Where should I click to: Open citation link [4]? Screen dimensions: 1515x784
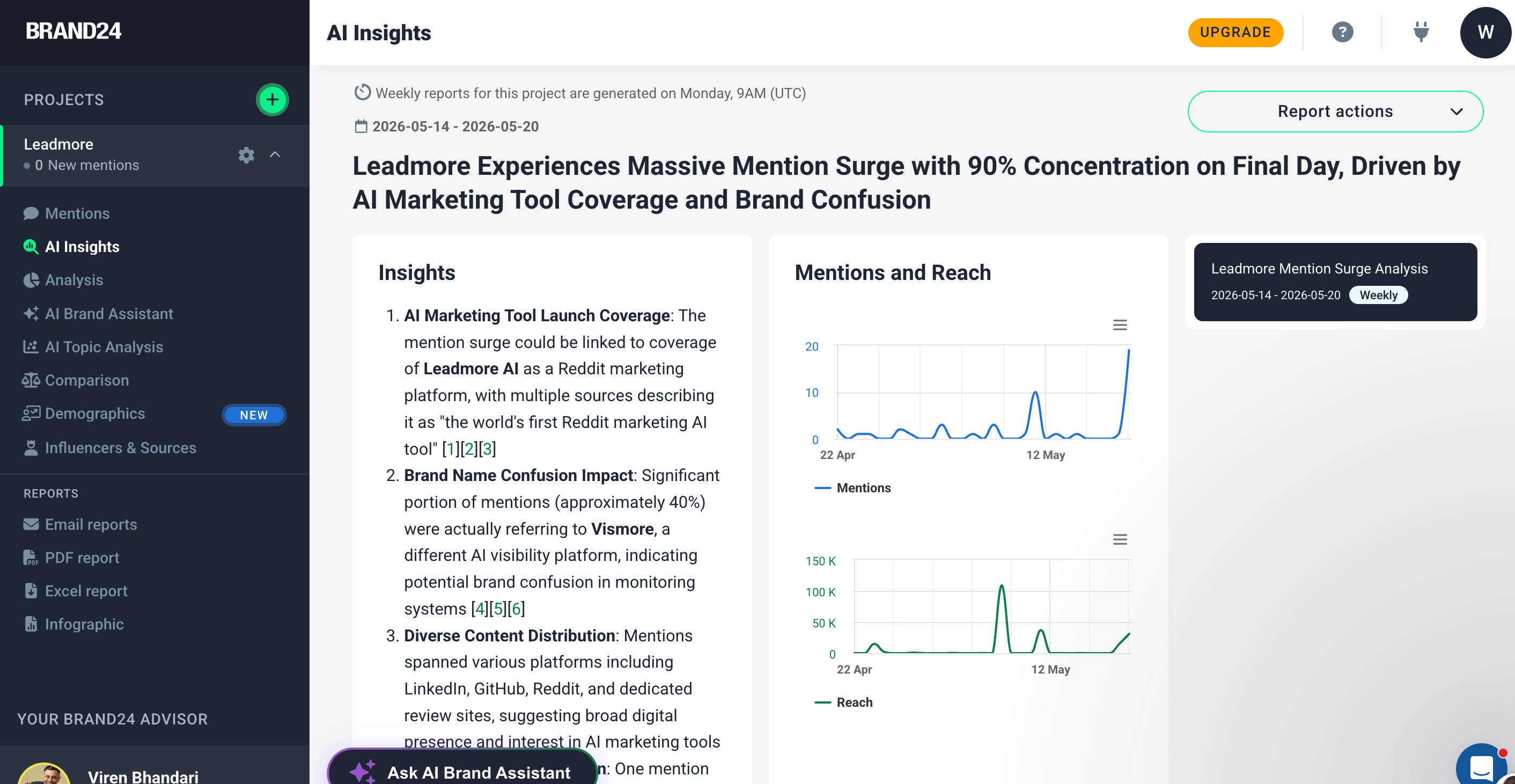[480, 609]
